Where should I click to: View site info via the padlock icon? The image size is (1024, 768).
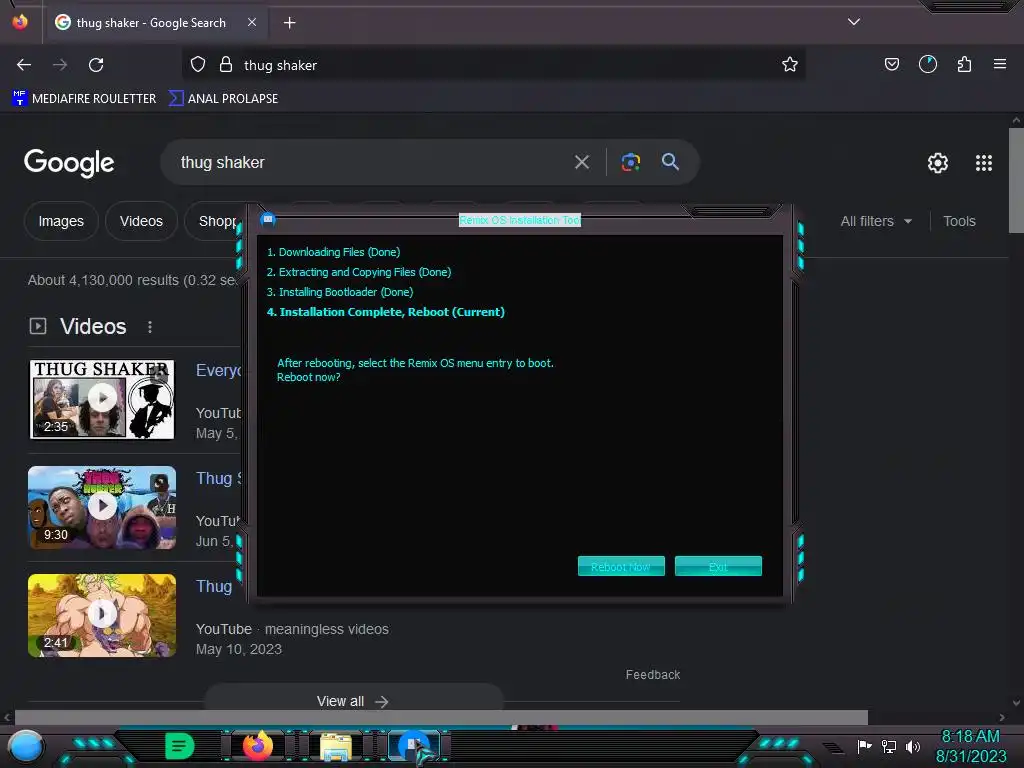click(226, 65)
